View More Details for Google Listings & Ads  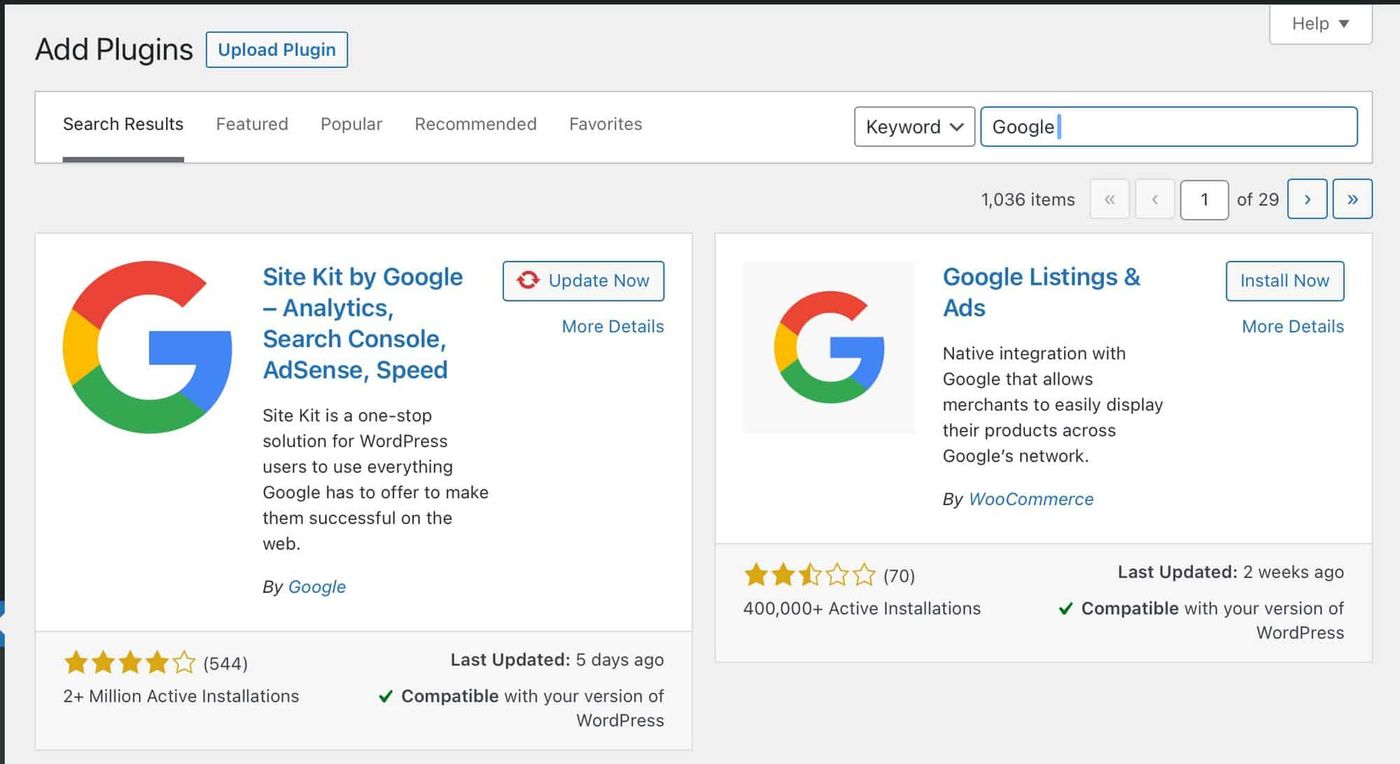(x=1293, y=326)
